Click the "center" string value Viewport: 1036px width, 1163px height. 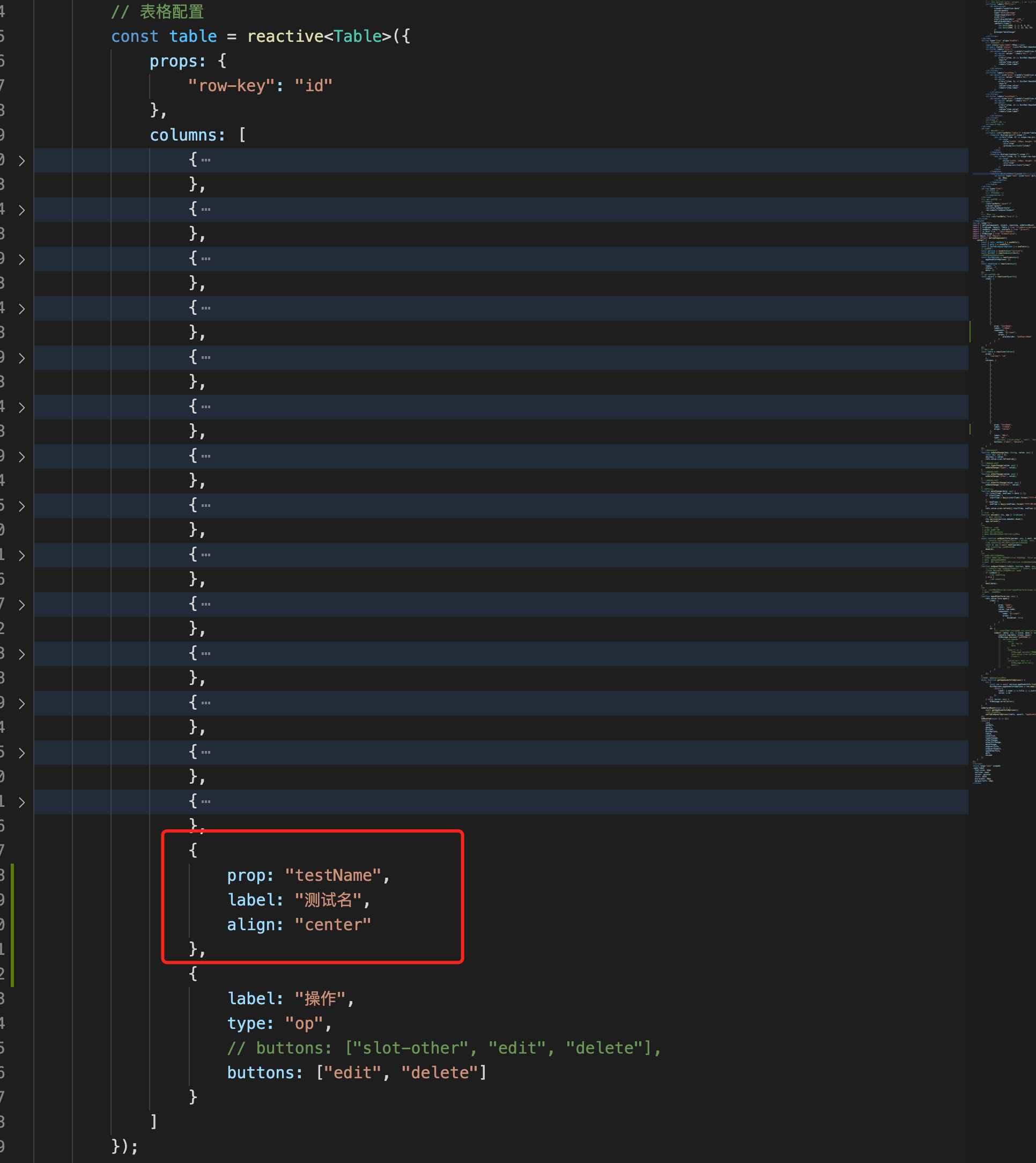(333, 924)
